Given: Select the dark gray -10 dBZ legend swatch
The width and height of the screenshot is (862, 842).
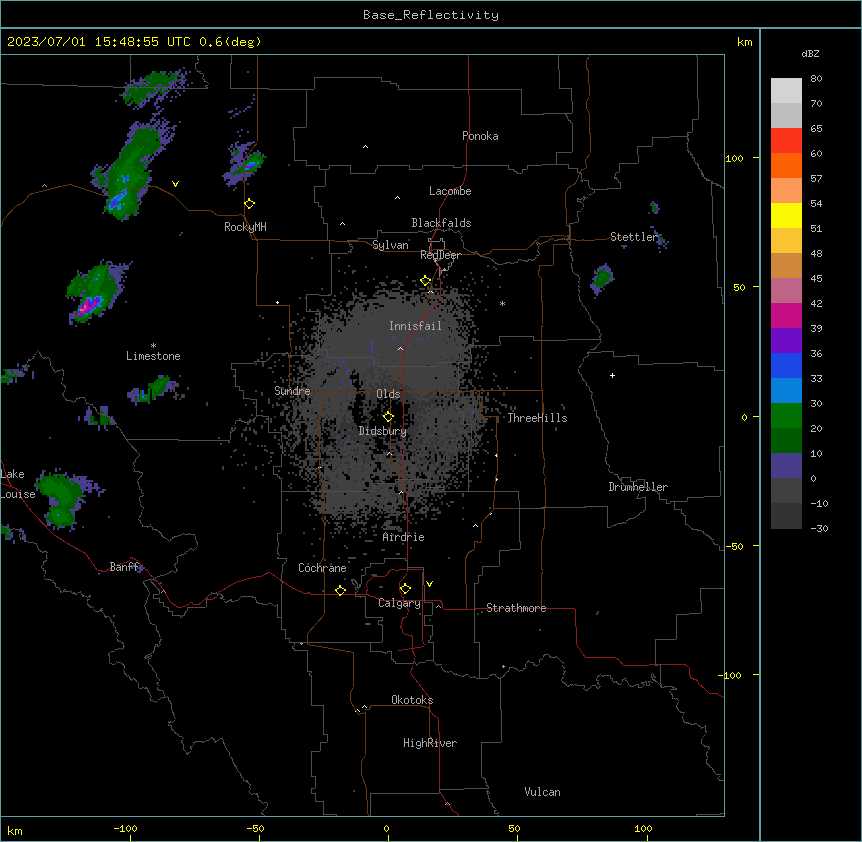Looking at the screenshot, I should click(786, 516).
